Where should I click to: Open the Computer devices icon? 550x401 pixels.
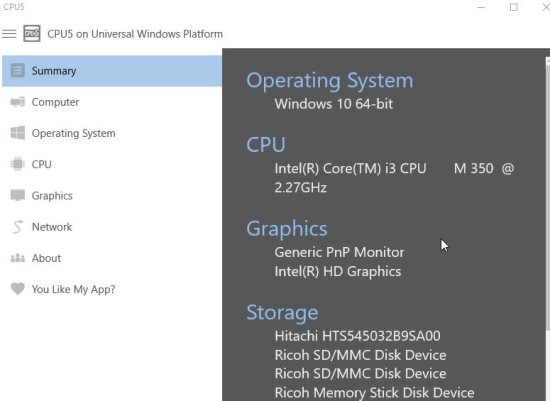tap(18, 102)
